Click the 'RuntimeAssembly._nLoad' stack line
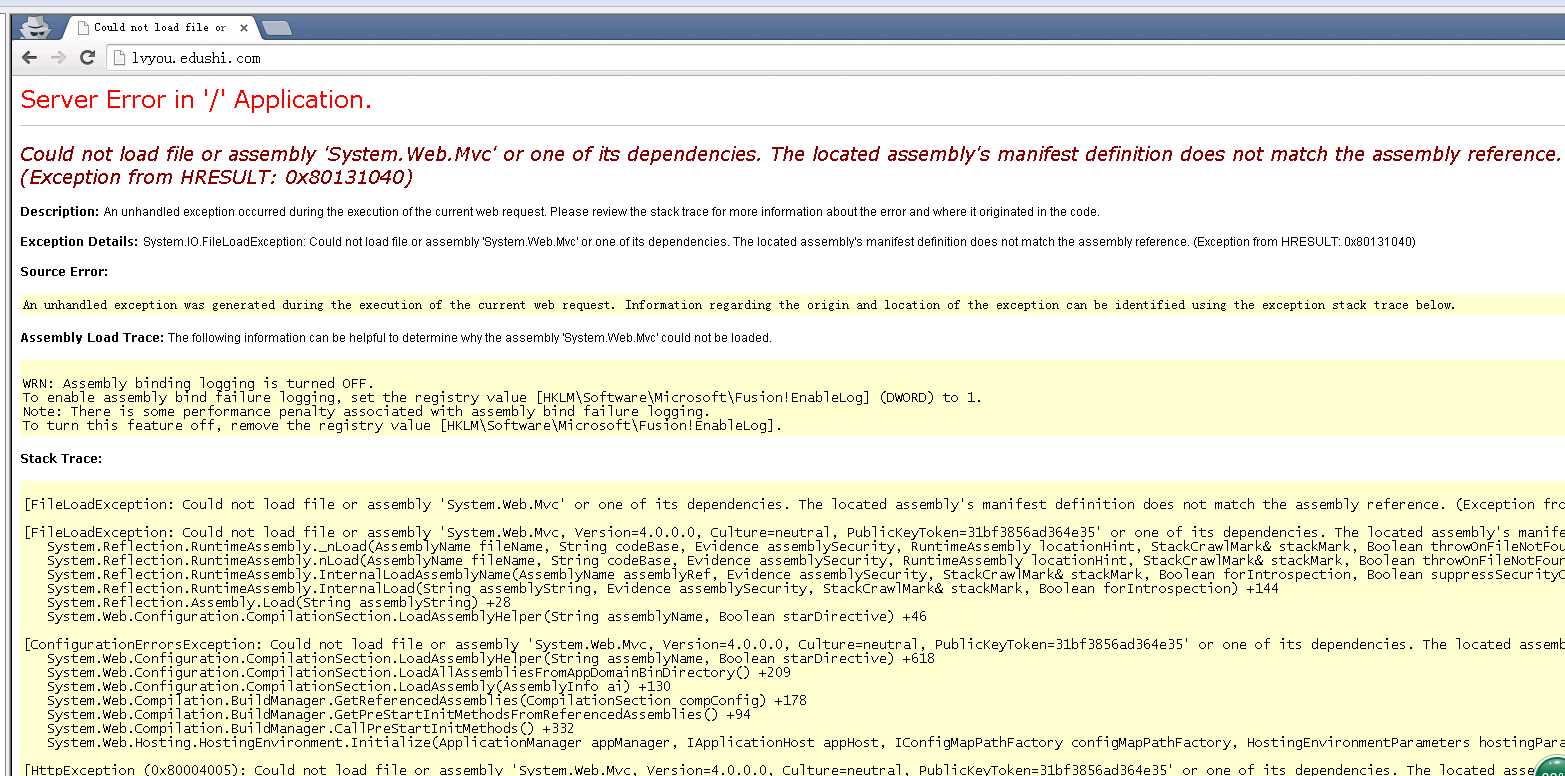Image resolution: width=1565 pixels, height=776 pixels. [805, 547]
